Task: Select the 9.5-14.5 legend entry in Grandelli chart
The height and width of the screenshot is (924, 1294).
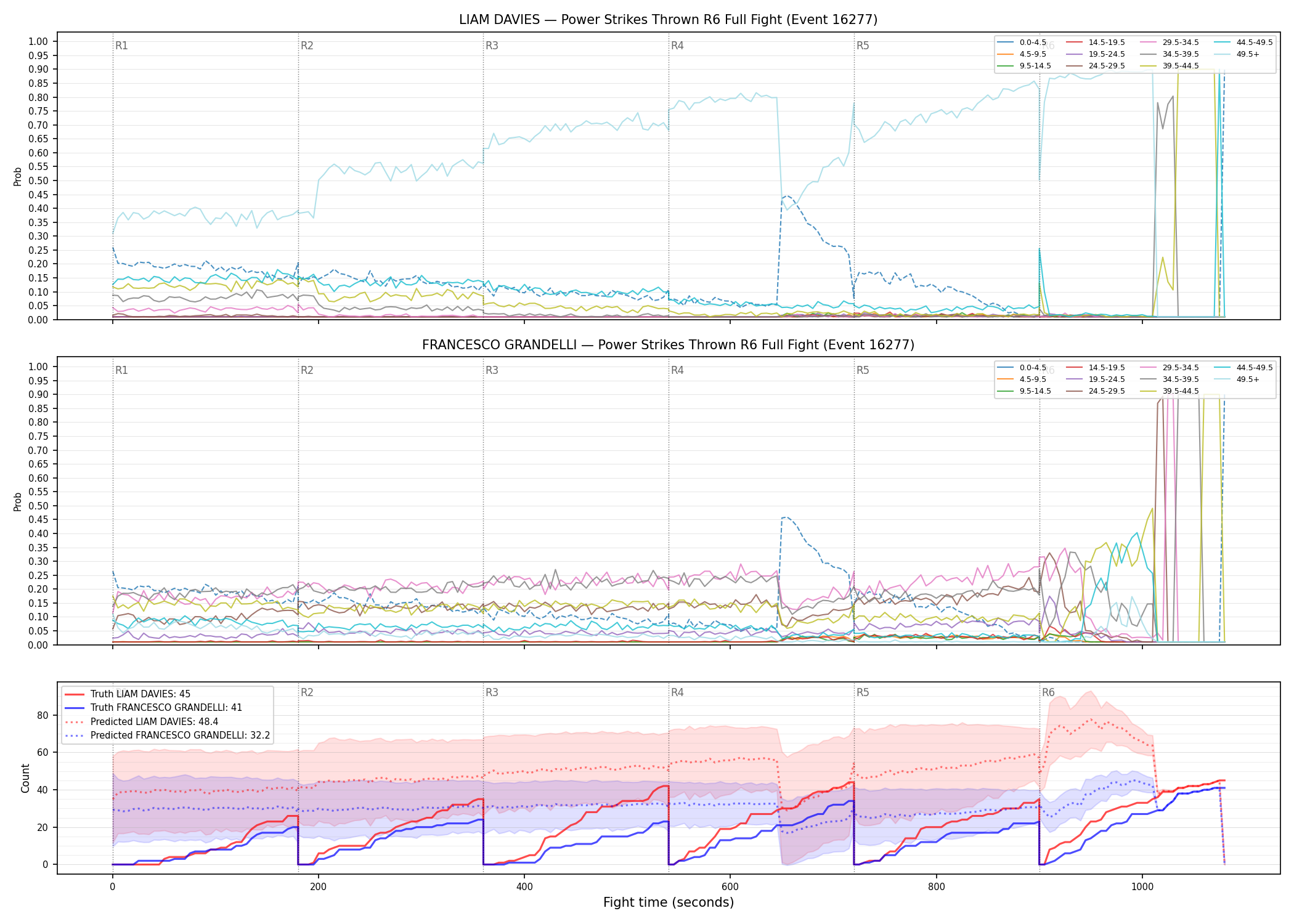Action: click(1025, 391)
